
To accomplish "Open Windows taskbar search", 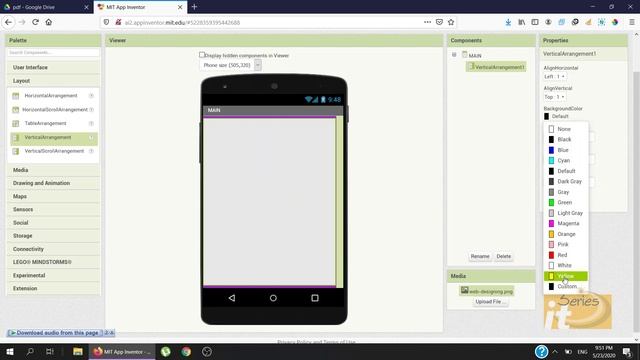I will coord(30,351).
